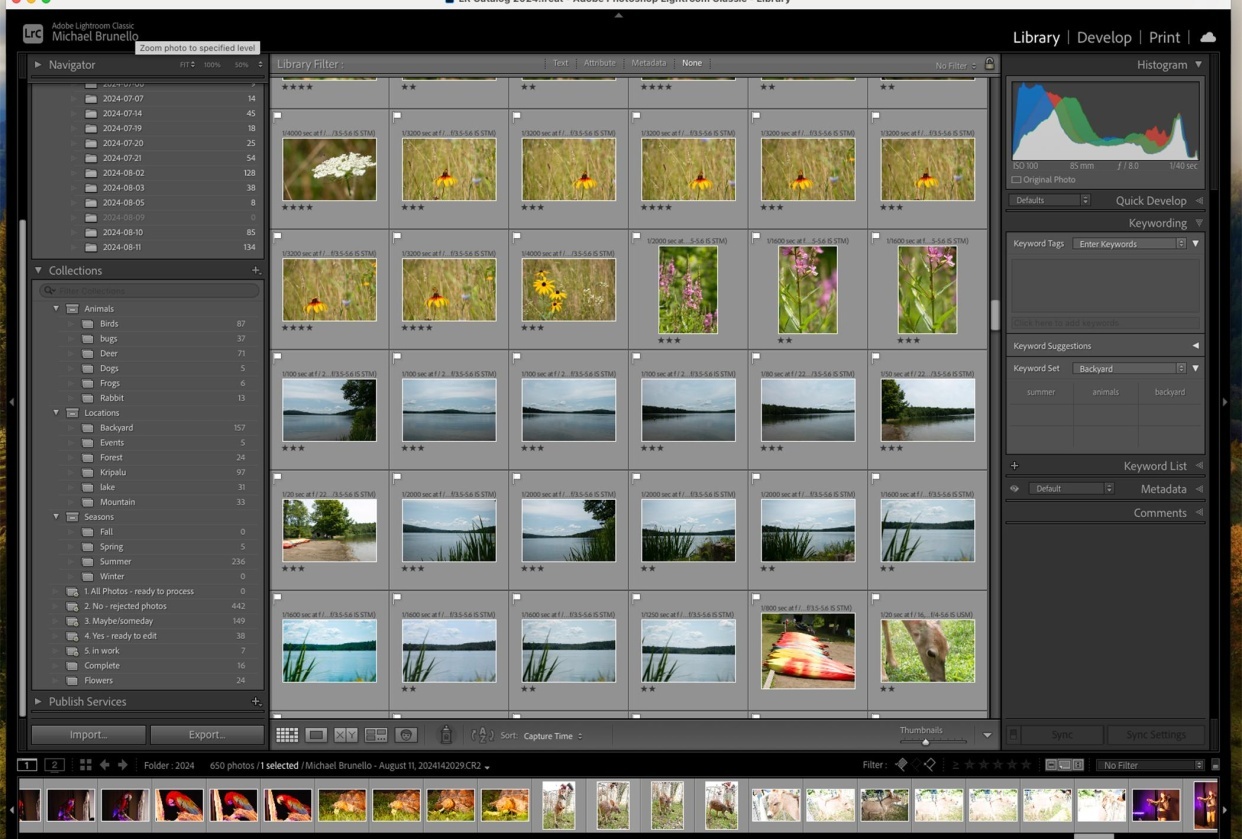This screenshot has width=1242, height=839.
Task: Apply 'animals' keyword from set
Action: 1105,392
